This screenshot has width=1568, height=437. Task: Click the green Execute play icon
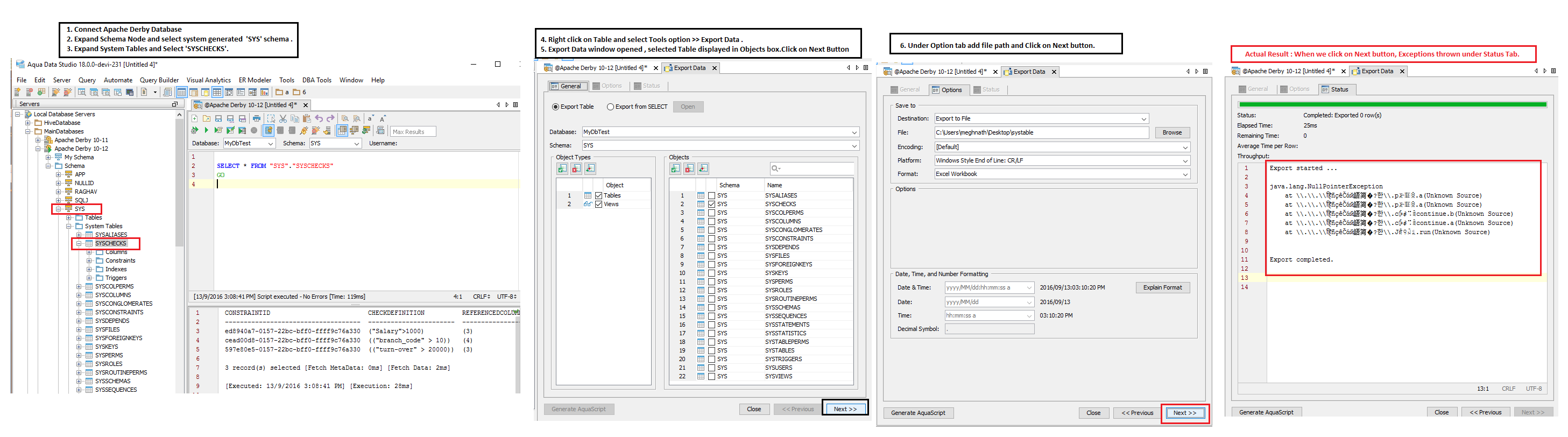(207, 130)
